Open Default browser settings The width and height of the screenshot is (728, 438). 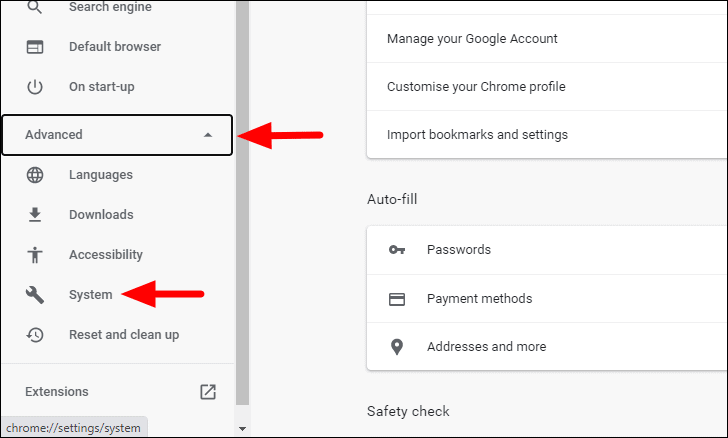[x=117, y=47]
